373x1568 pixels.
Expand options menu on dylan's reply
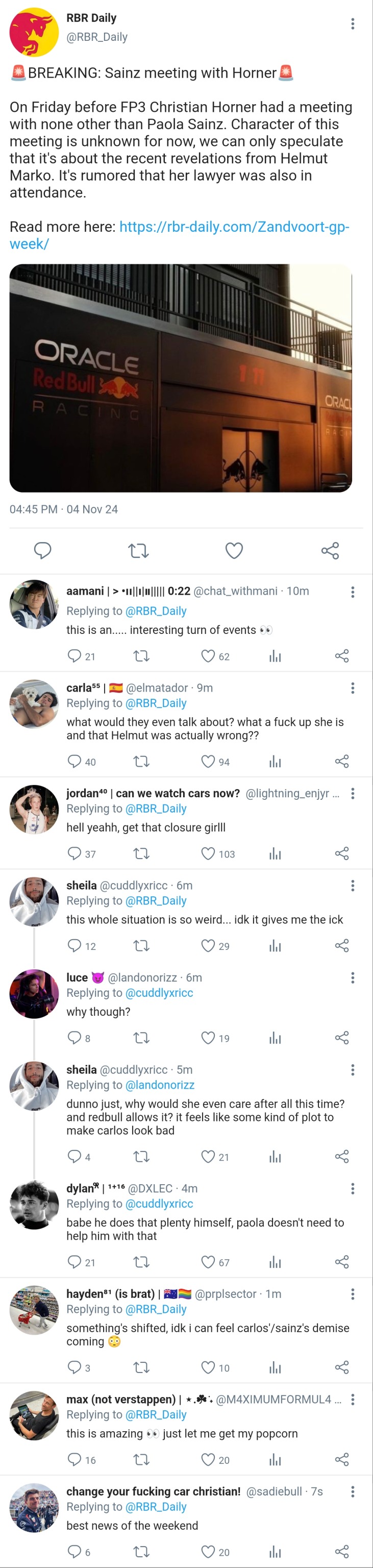click(x=352, y=1189)
